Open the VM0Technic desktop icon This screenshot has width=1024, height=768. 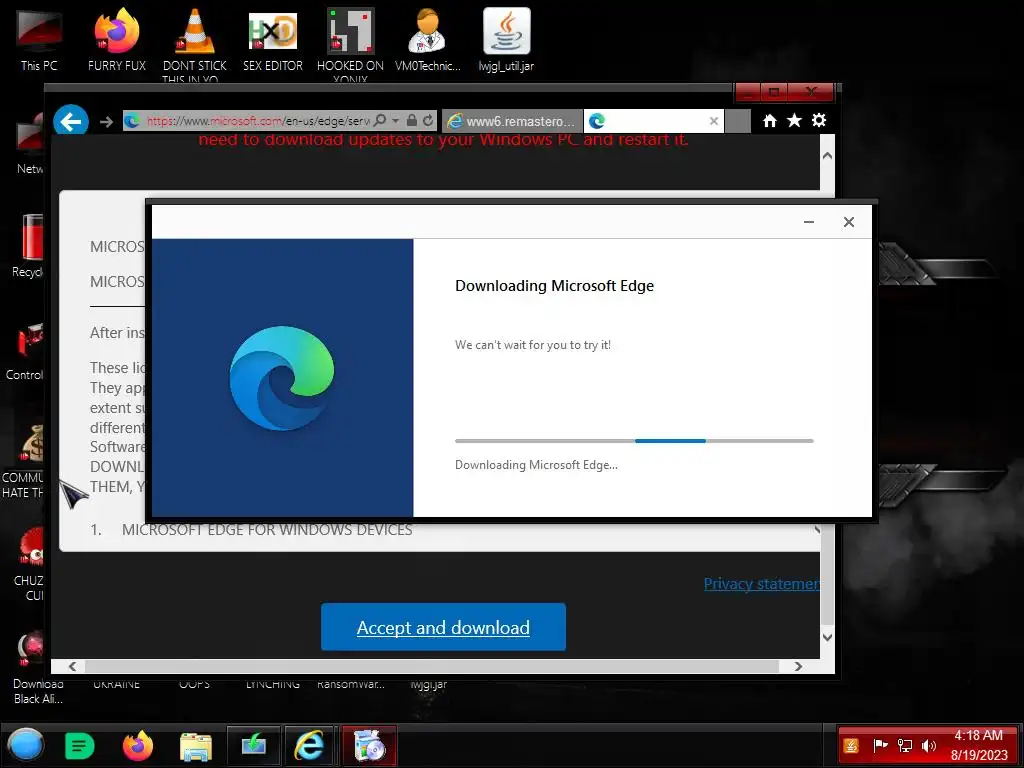428,39
